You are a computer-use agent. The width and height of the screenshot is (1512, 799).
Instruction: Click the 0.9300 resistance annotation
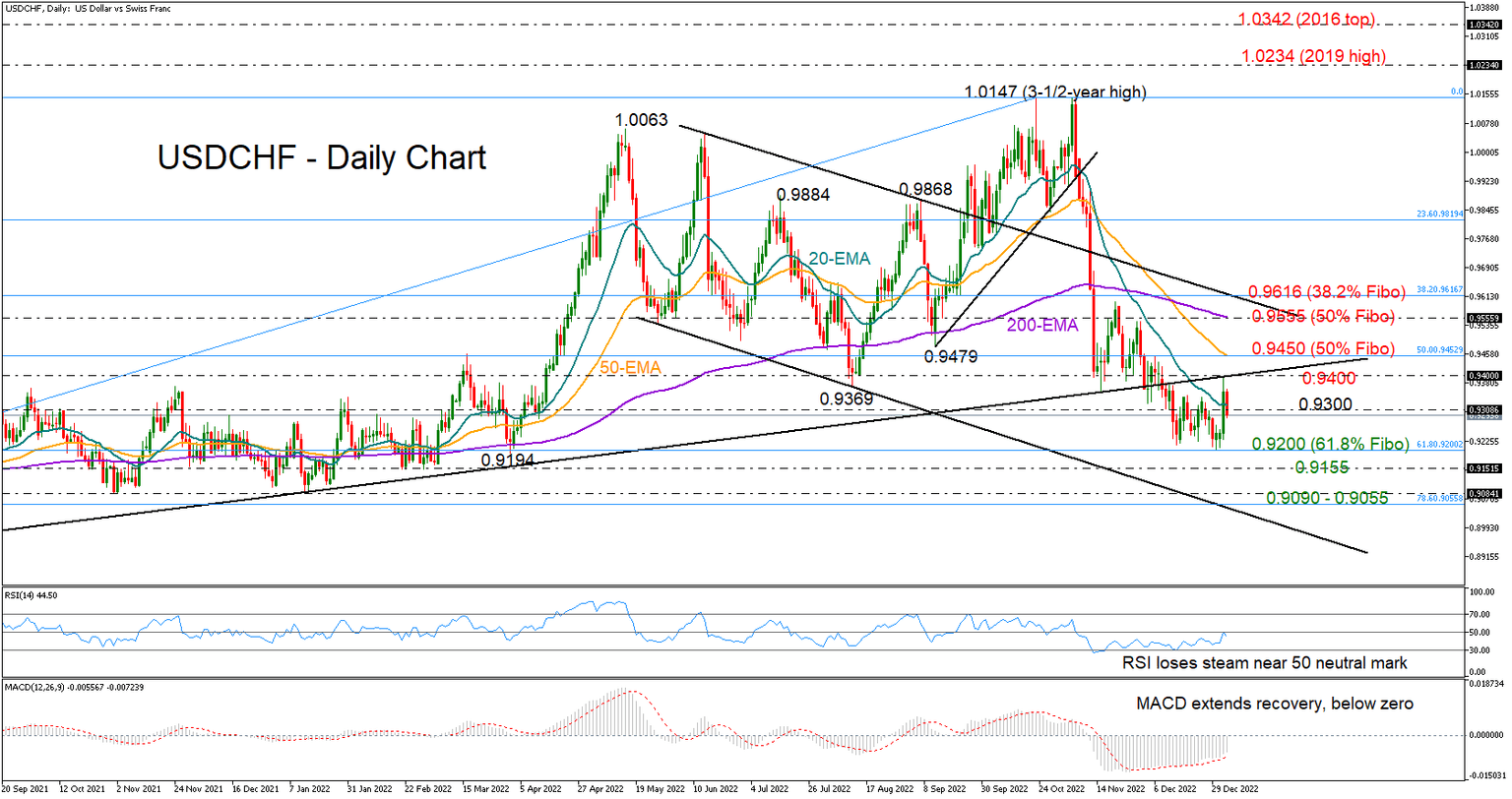point(1324,404)
